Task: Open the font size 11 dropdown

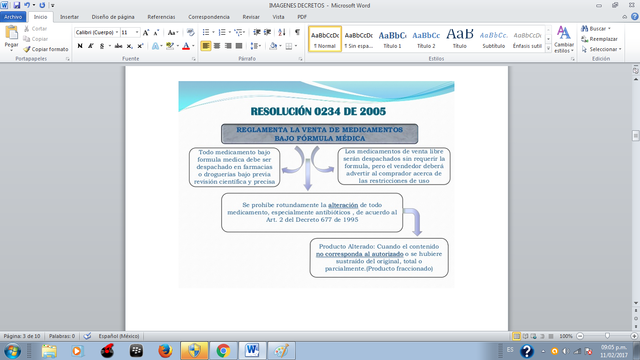Action: pos(137,32)
